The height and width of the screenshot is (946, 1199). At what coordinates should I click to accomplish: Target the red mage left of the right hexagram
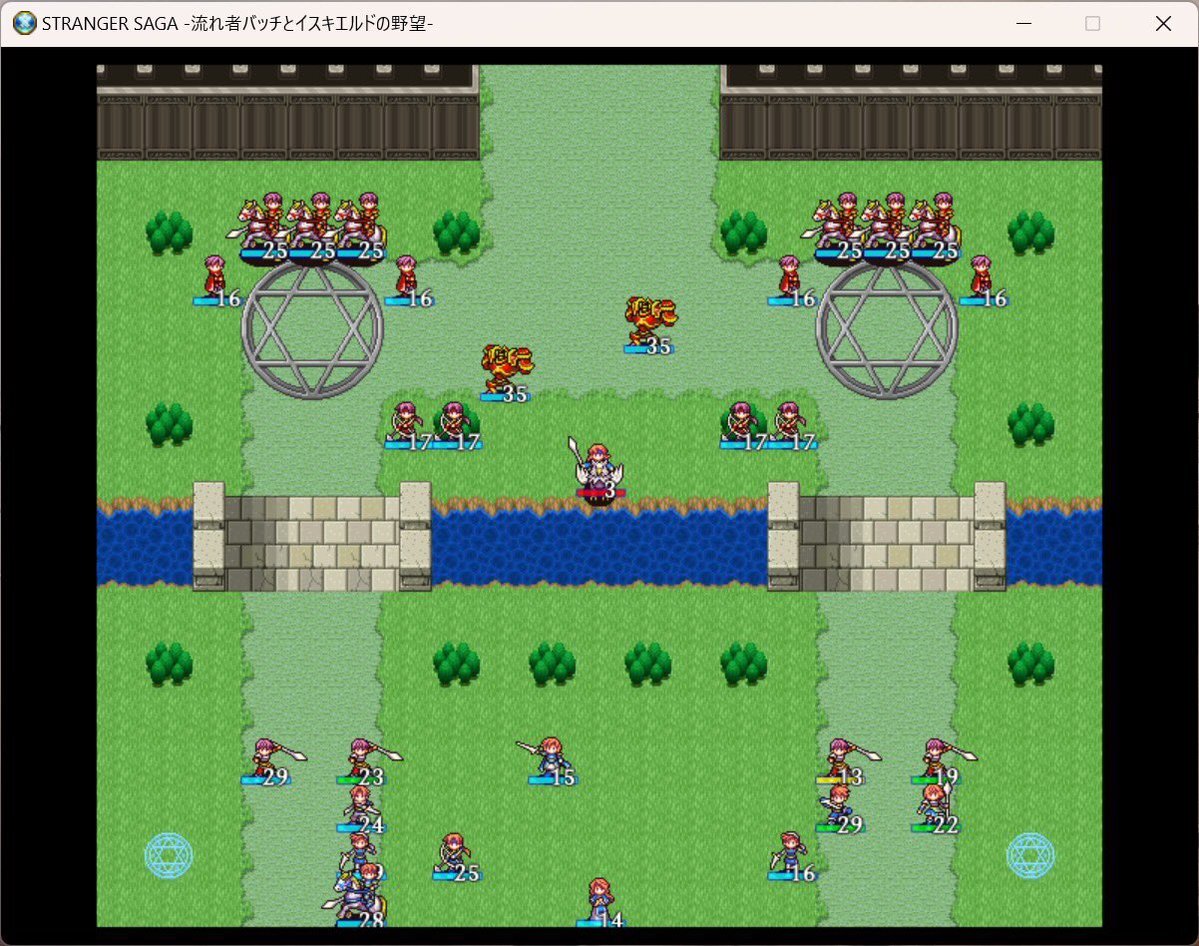[791, 280]
